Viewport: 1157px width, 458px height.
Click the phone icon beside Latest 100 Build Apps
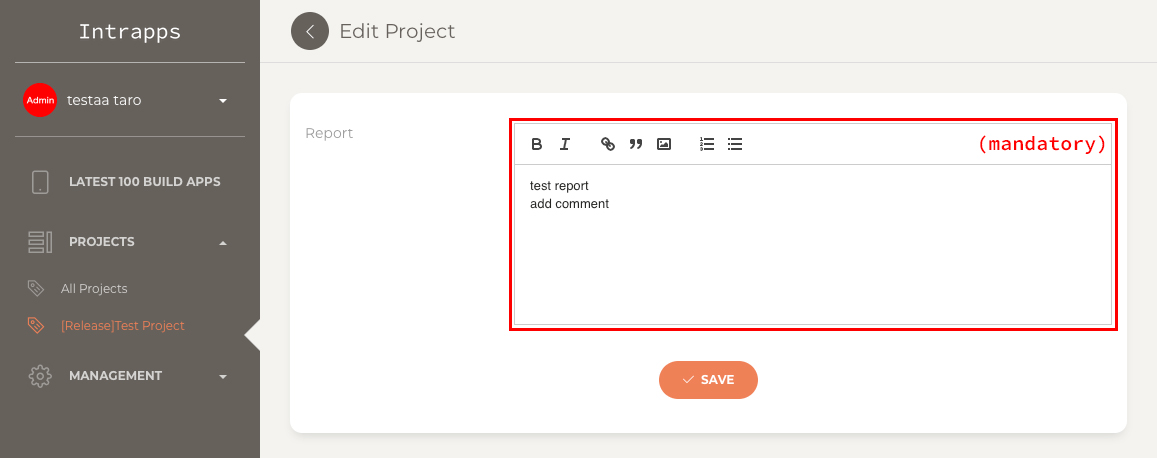40,181
